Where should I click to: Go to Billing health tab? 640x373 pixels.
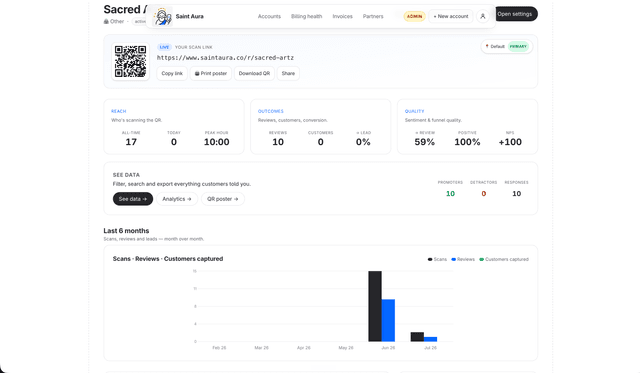(307, 16)
